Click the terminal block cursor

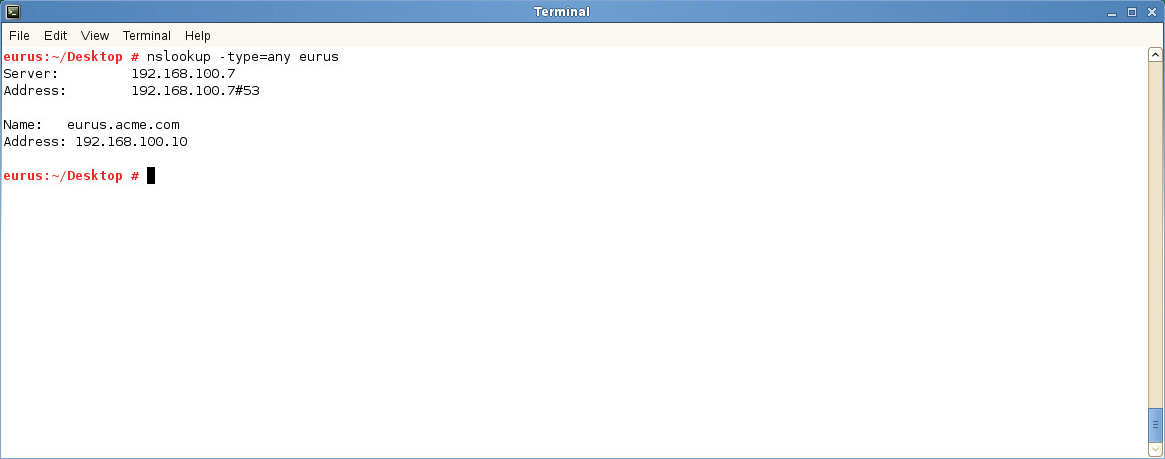pyautogui.click(x=151, y=175)
